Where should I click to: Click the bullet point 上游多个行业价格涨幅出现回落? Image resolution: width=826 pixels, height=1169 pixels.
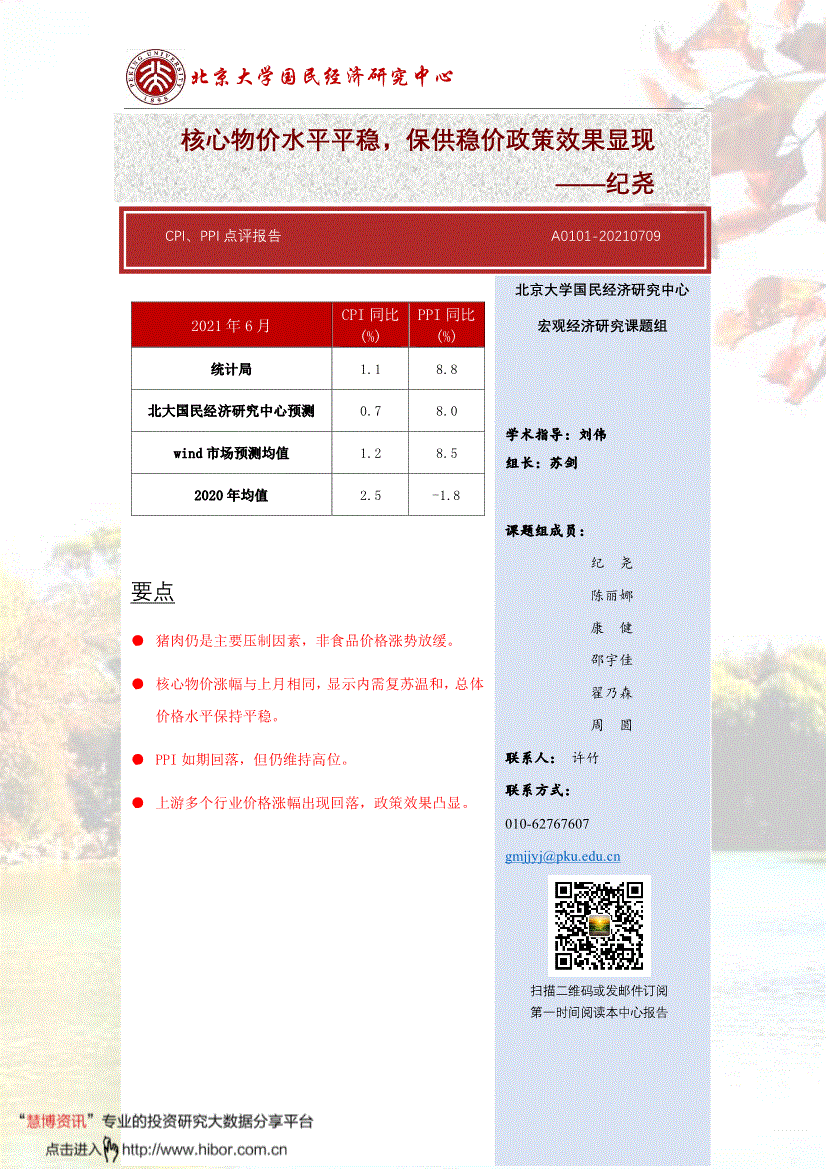tap(313, 803)
